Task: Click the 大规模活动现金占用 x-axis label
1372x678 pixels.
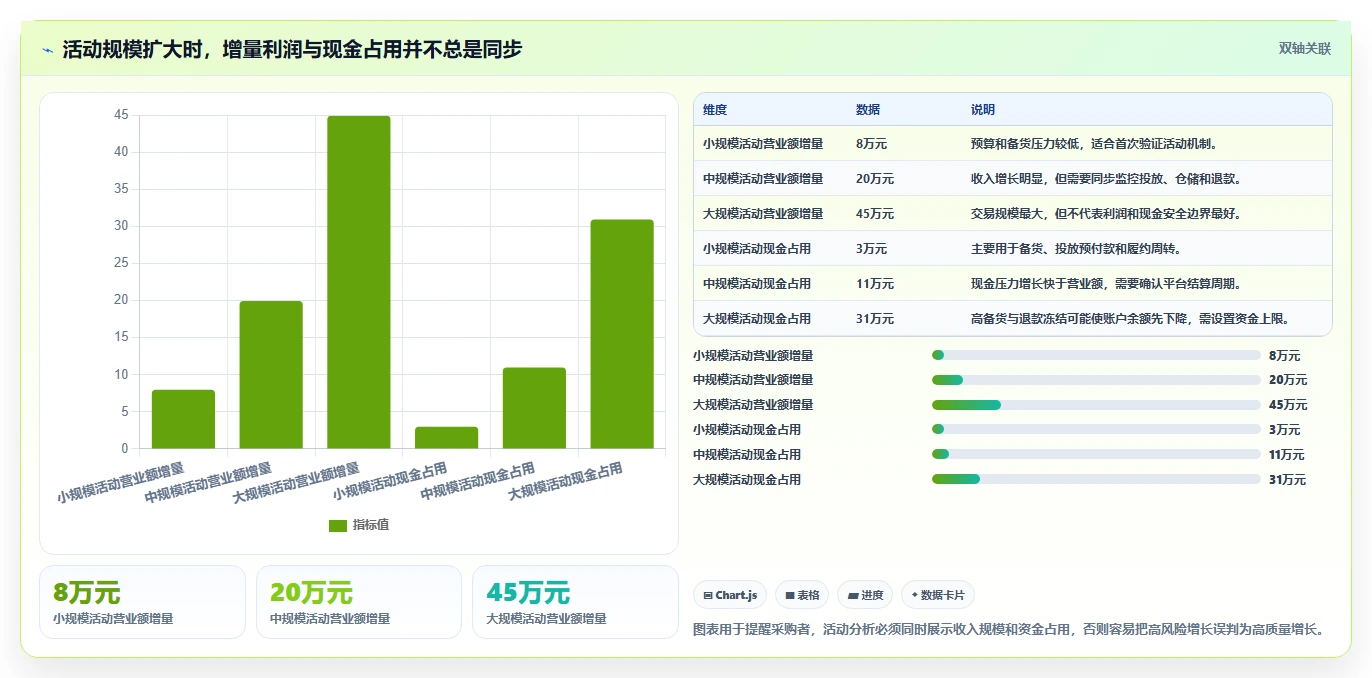Action: click(566, 481)
